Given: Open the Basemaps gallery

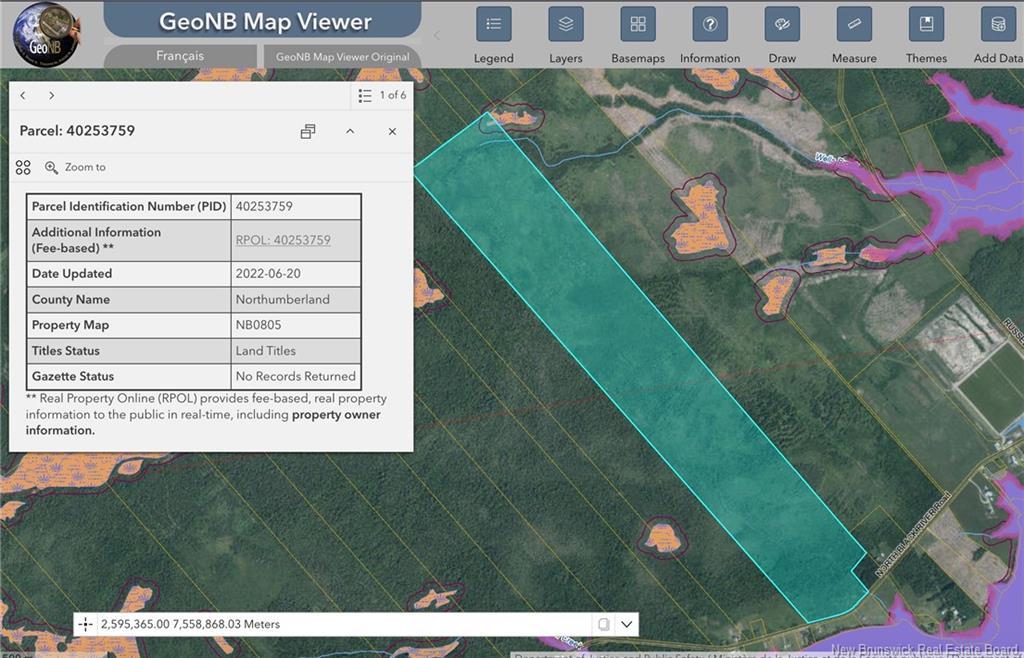Looking at the screenshot, I should click(637, 25).
